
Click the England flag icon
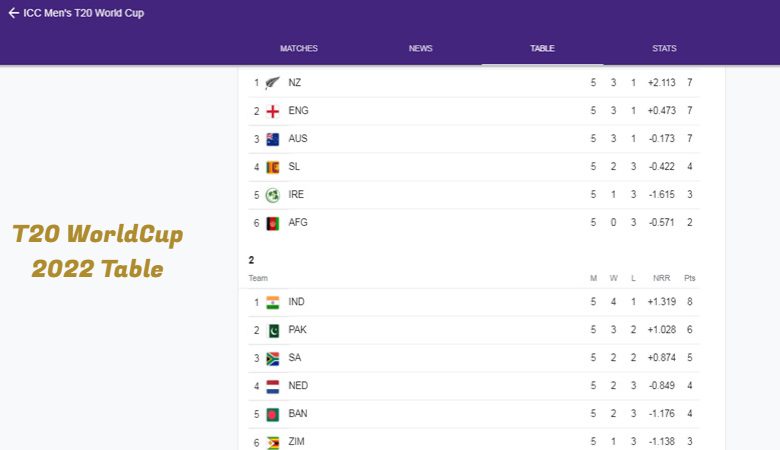click(x=273, y=111)
